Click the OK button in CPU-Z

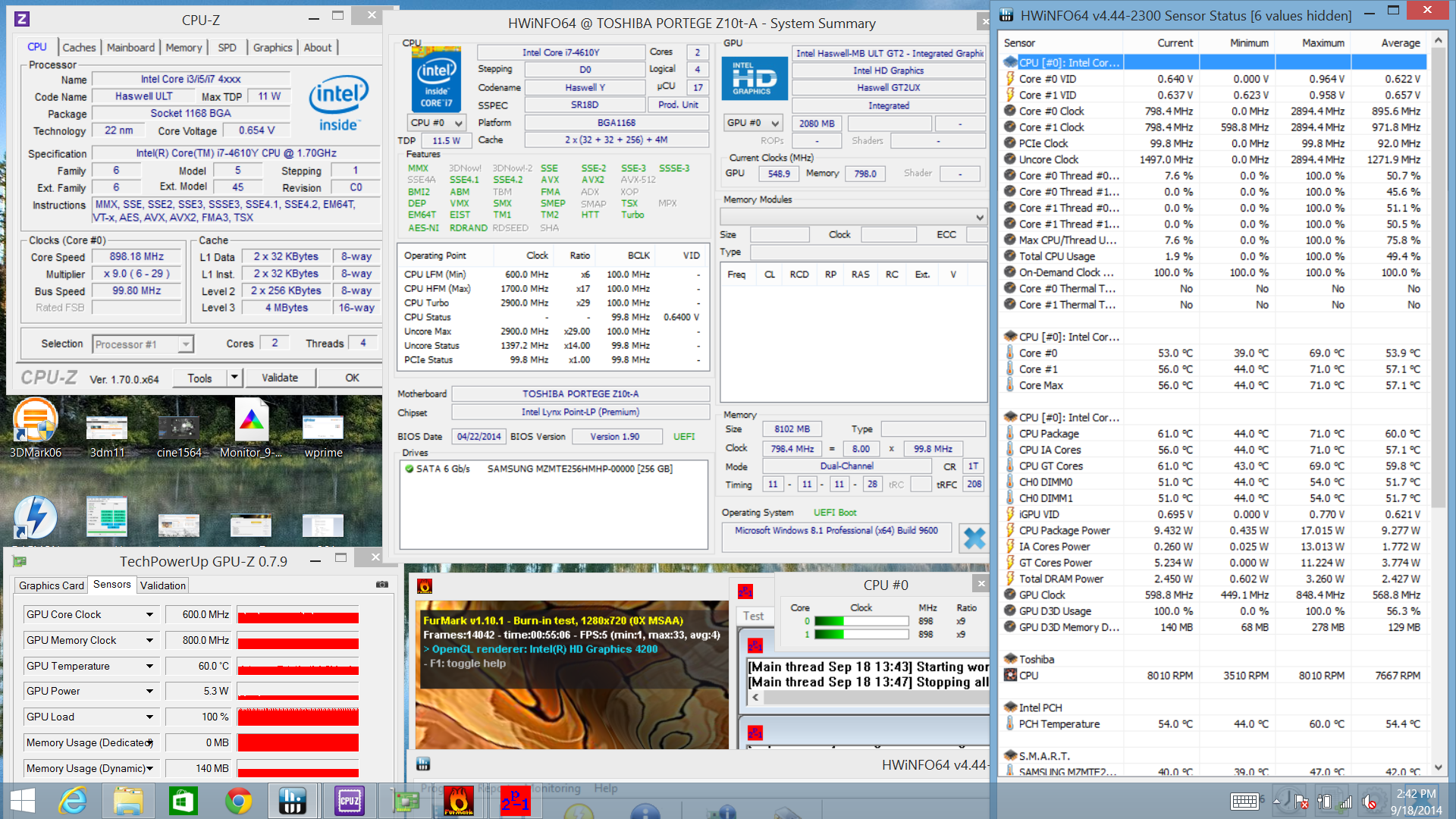[352, 377]
